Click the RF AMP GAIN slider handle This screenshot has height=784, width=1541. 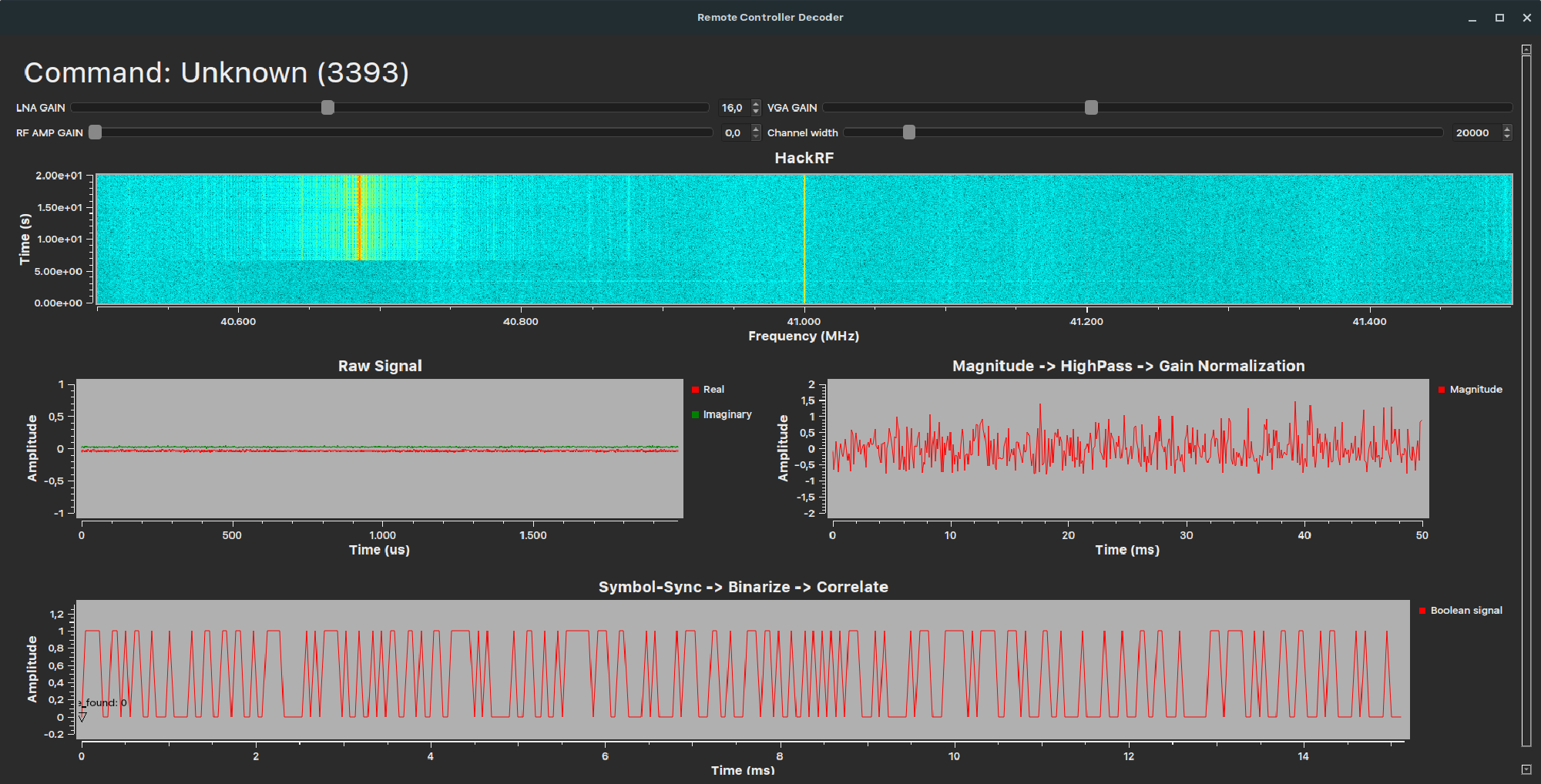(x=95, y=132)
